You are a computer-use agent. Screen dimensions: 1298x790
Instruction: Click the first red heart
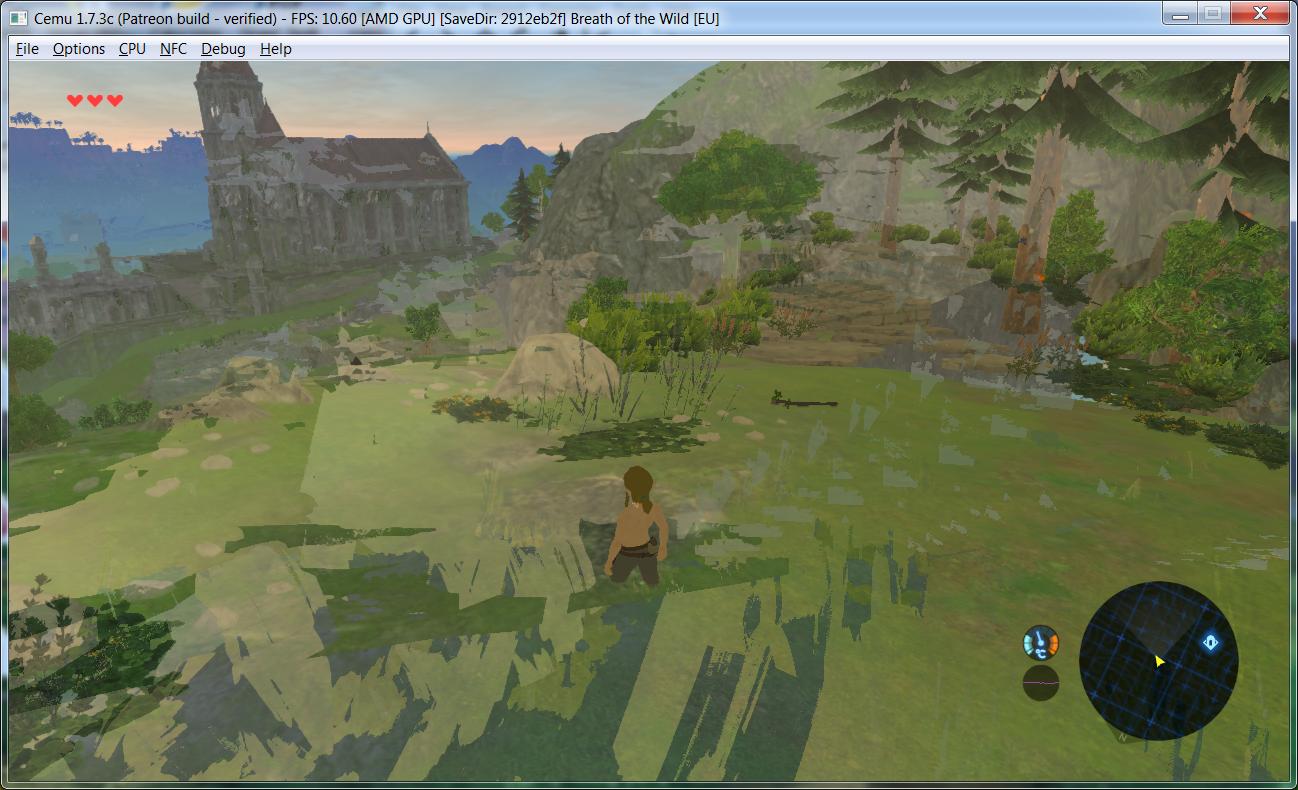click(x=75, y=100)
